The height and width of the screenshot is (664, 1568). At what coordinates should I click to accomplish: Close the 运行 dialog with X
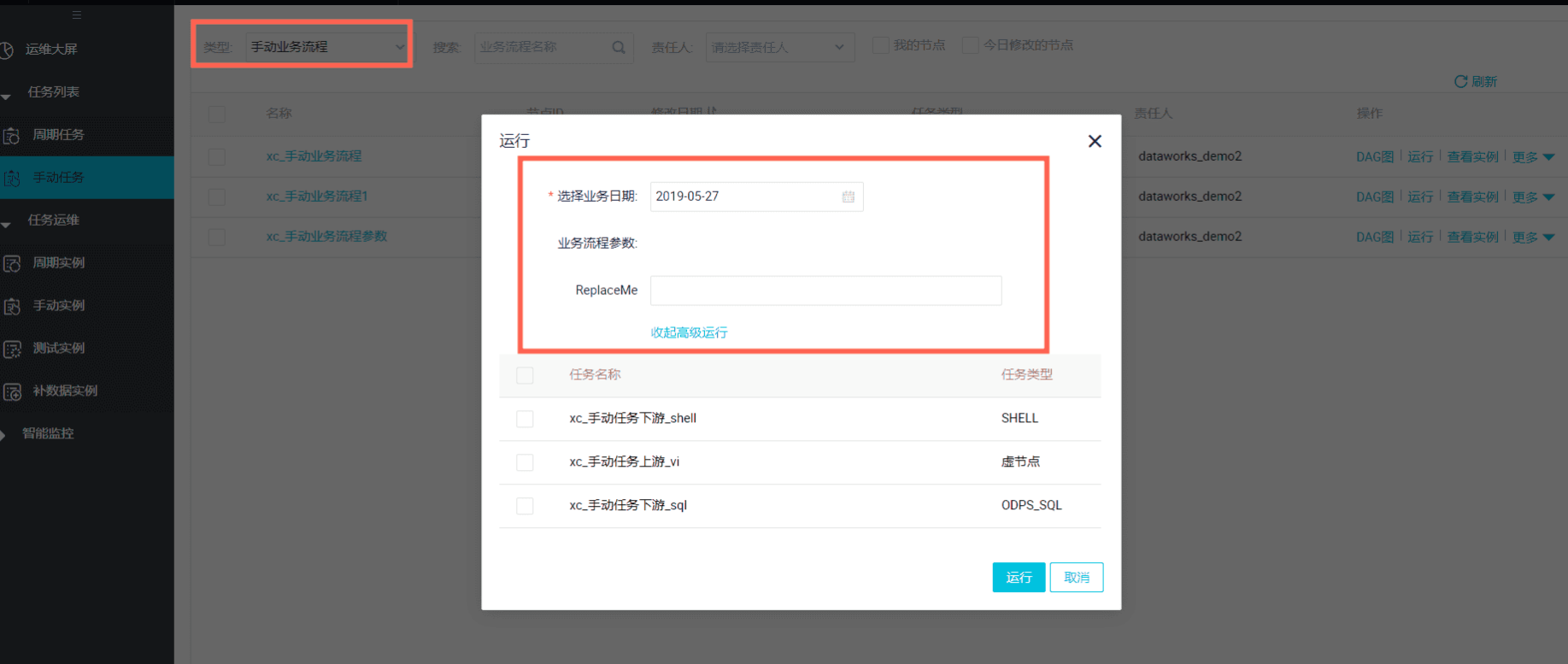click(1095, 141)
